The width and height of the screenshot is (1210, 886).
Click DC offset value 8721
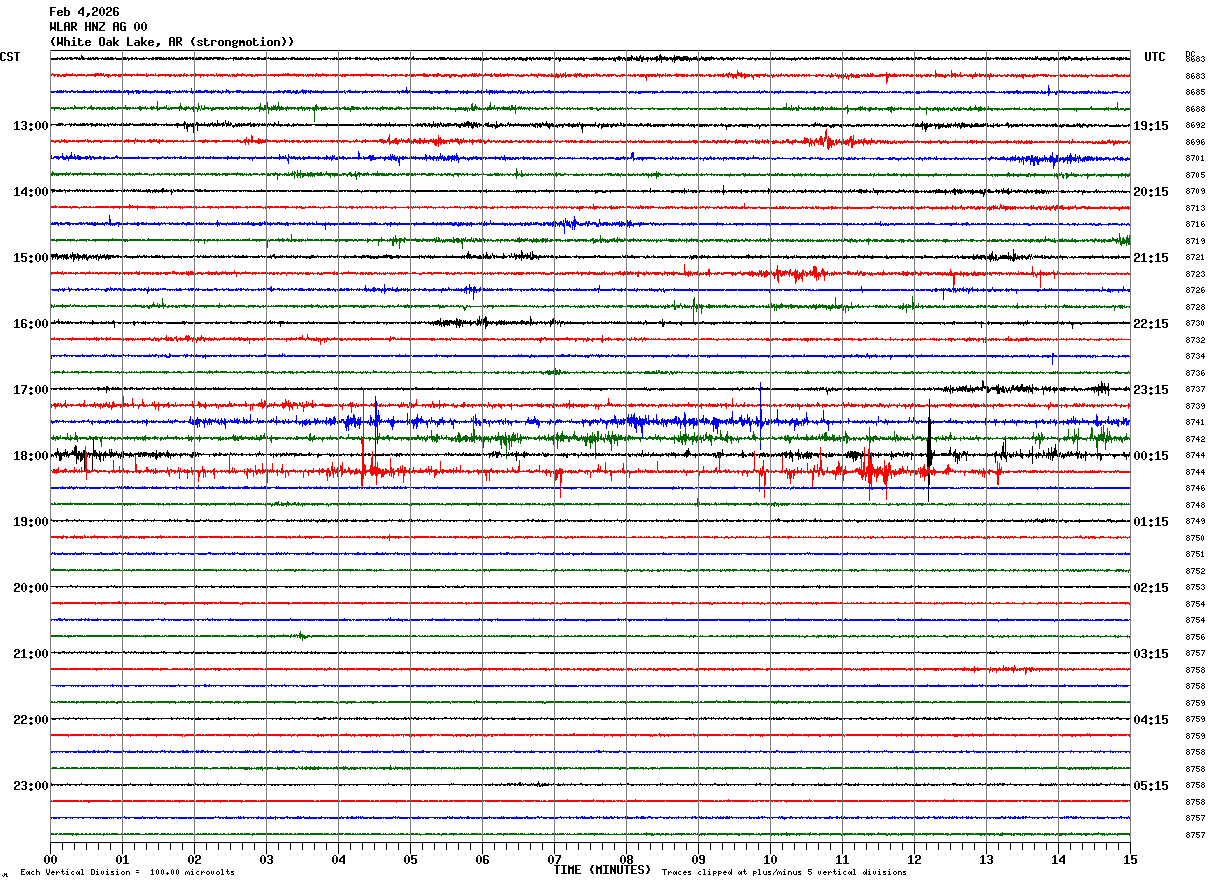(1195, 258)
